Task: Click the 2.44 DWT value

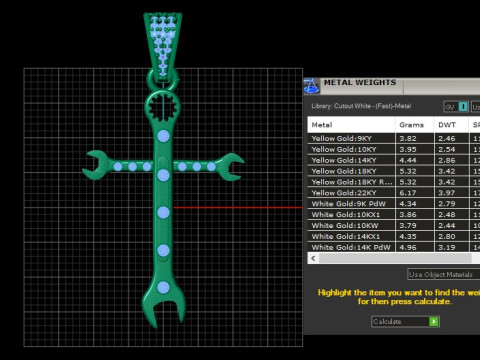Action: (x=447, y=226)
